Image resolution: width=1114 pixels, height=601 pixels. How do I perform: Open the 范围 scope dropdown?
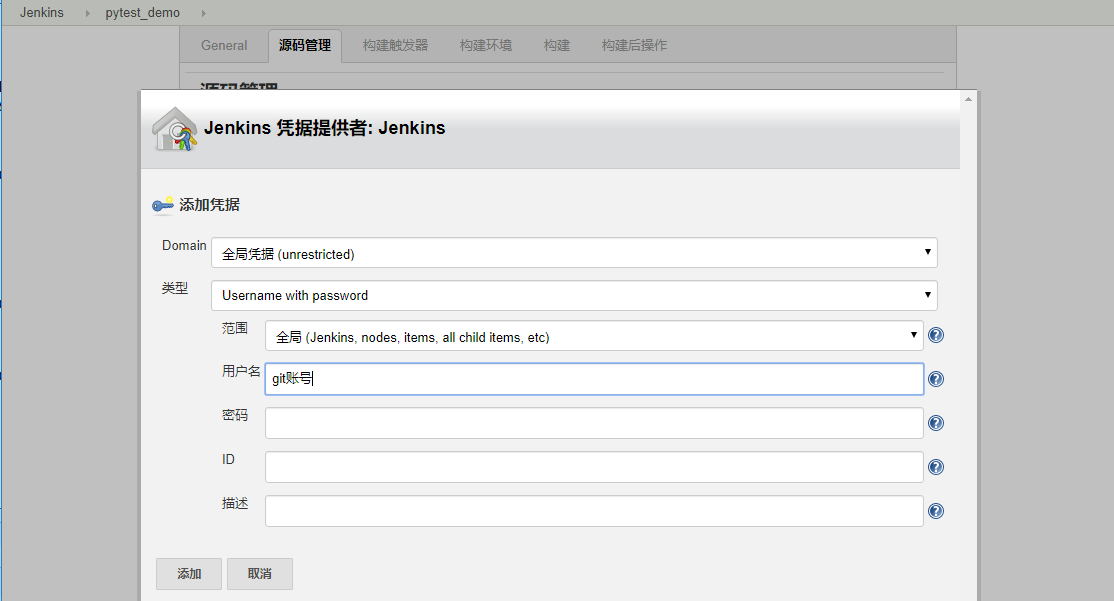(594, 335)
